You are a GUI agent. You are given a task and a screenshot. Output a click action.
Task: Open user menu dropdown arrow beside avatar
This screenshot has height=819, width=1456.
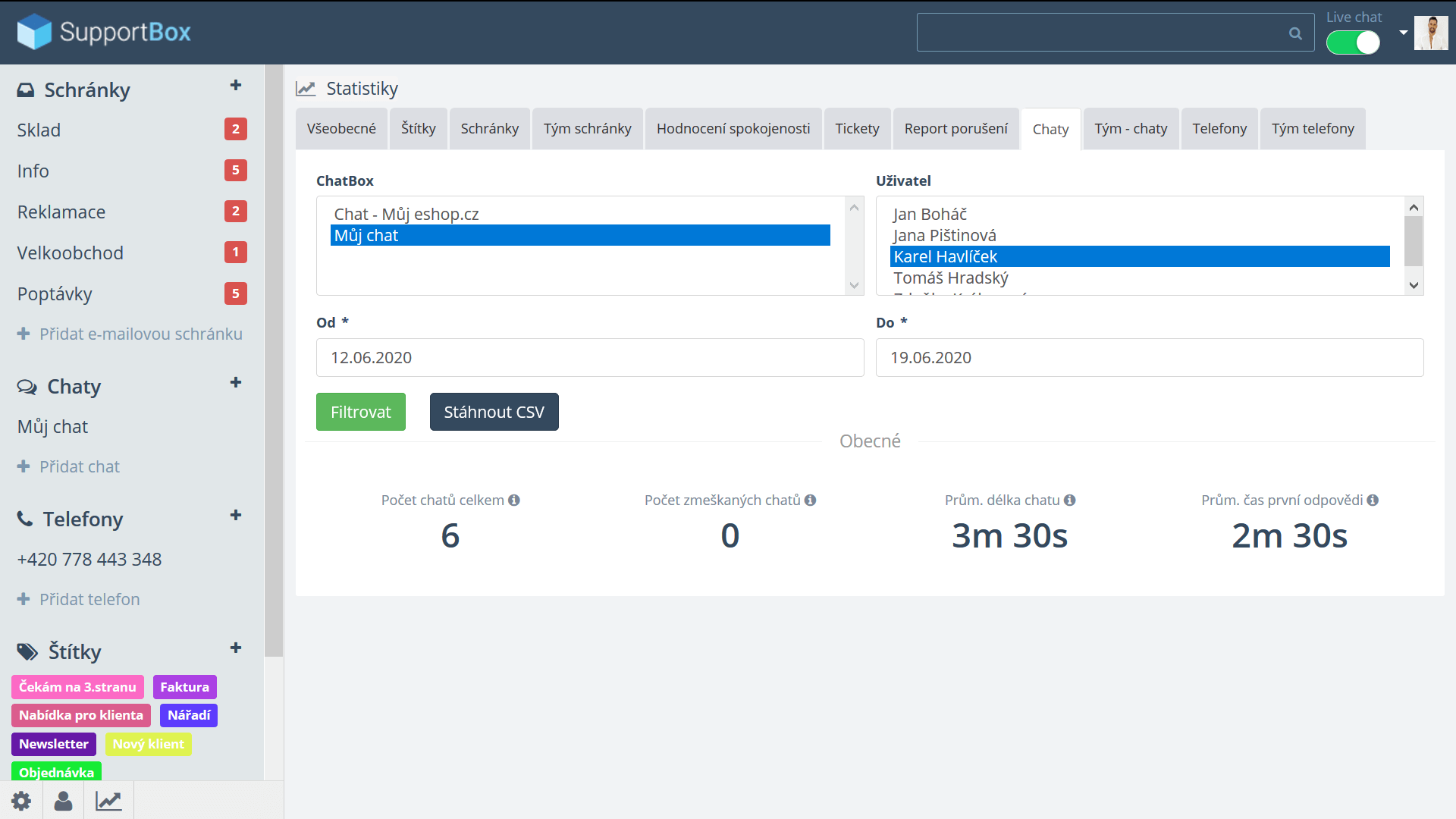click(x=1404, y=33)
